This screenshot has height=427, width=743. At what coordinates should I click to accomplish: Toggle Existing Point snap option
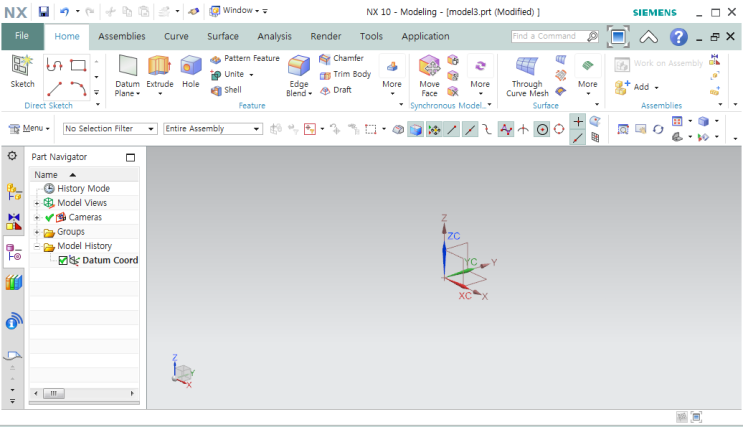[578, 122]
